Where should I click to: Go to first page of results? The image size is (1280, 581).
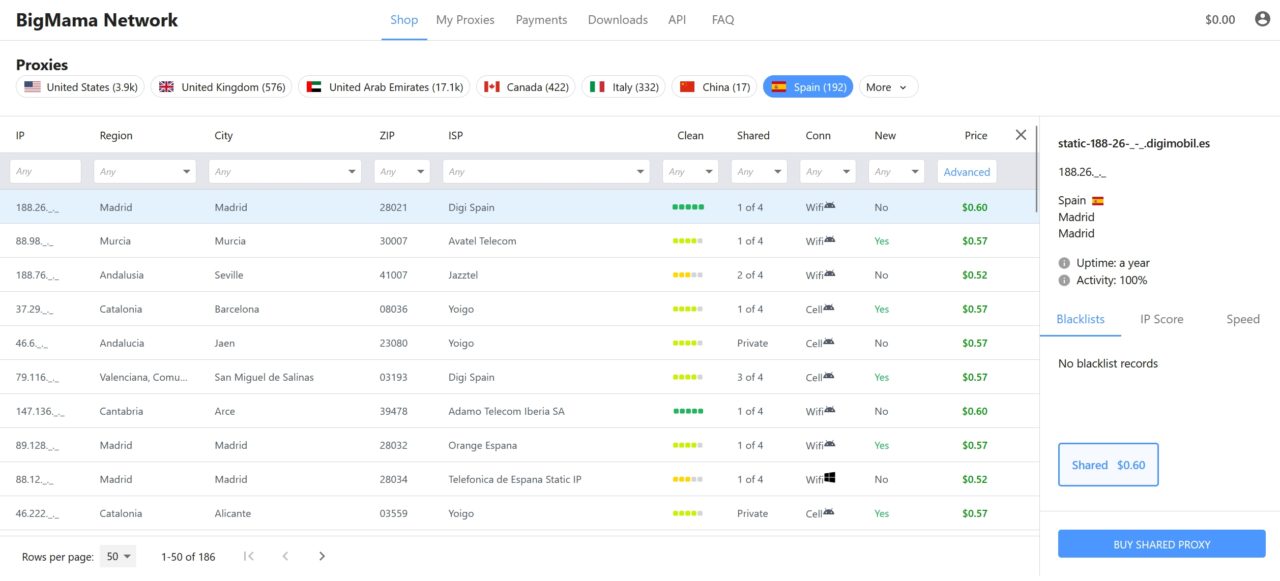(249, 556)
